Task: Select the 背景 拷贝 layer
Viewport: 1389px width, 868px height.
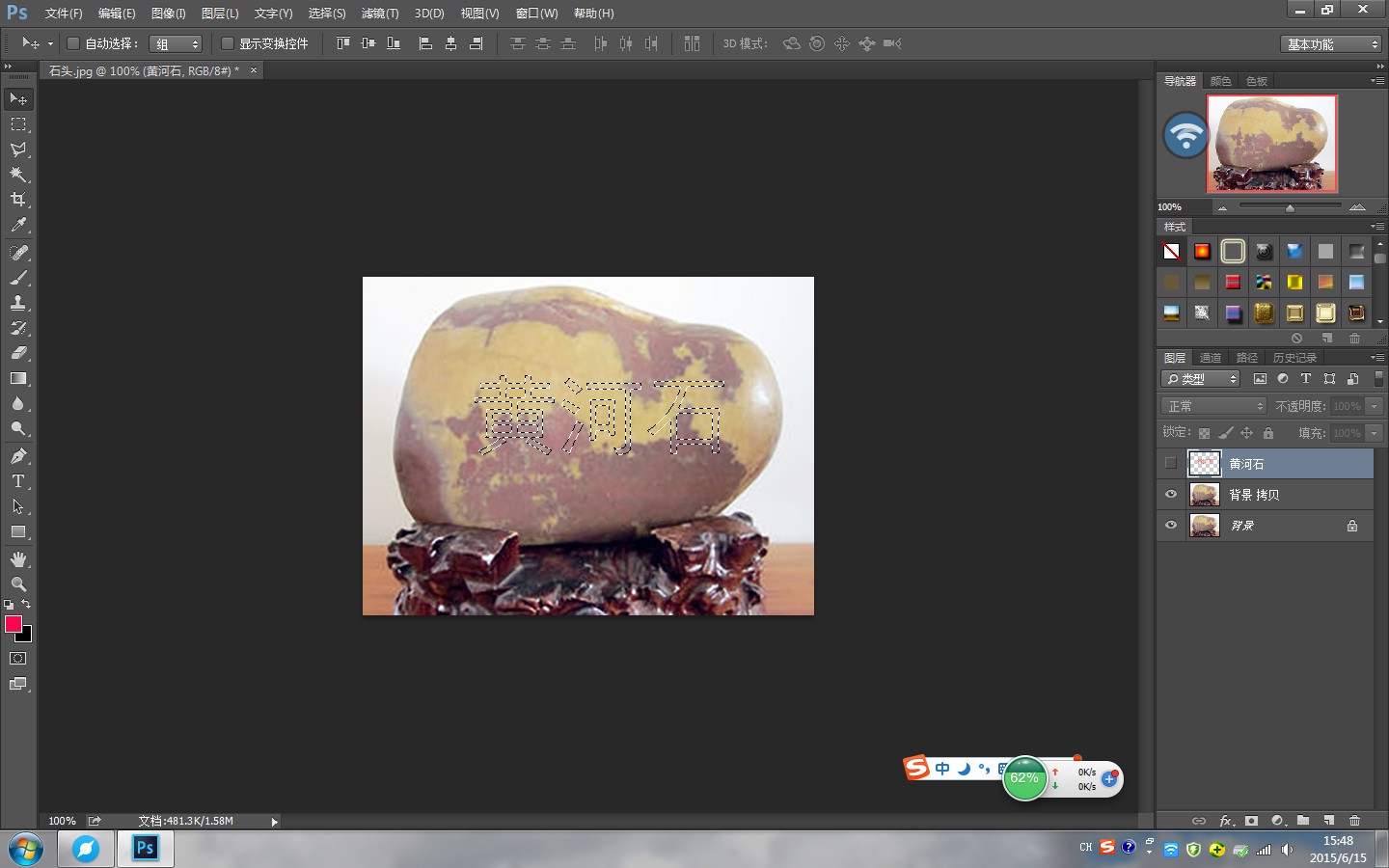Action: click(1279, 495)
